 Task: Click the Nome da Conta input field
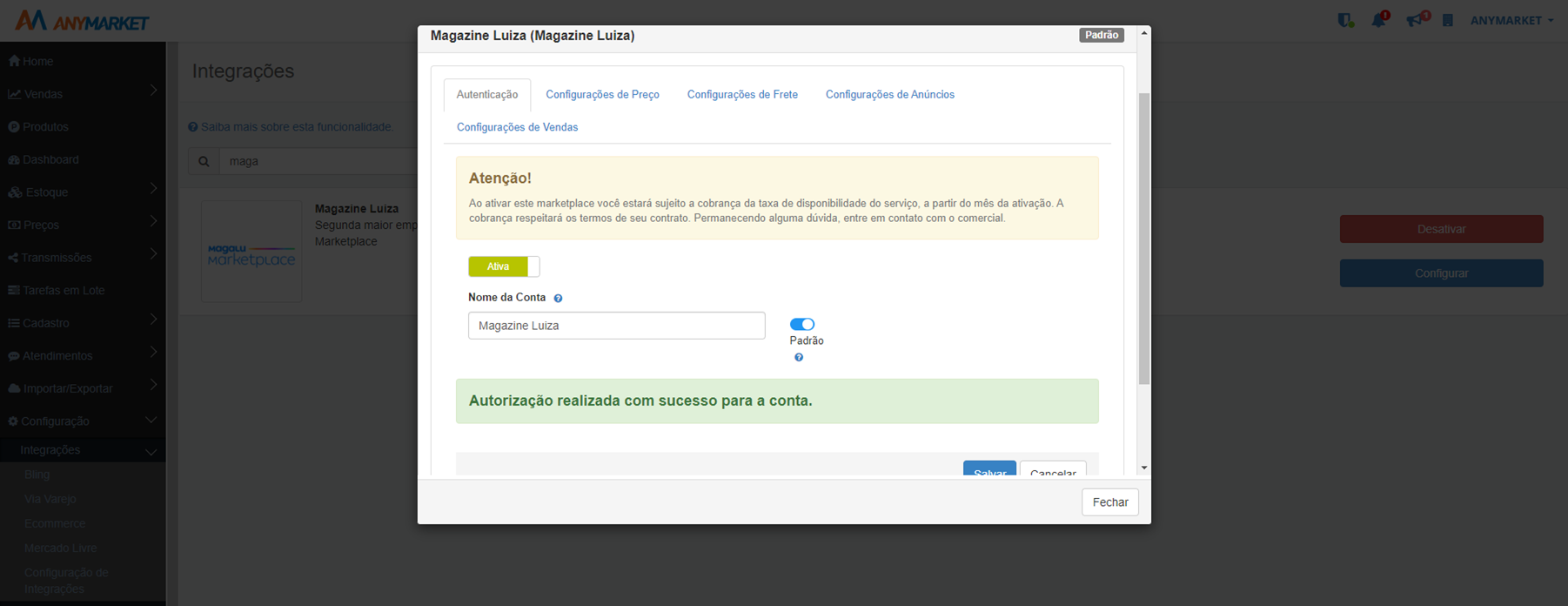(617, 326)
